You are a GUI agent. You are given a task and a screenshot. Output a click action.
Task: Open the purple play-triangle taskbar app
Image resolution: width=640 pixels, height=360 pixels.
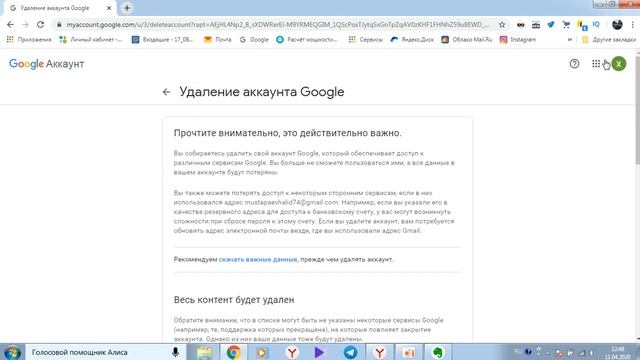pyautogui.click(x=320, y=353)
